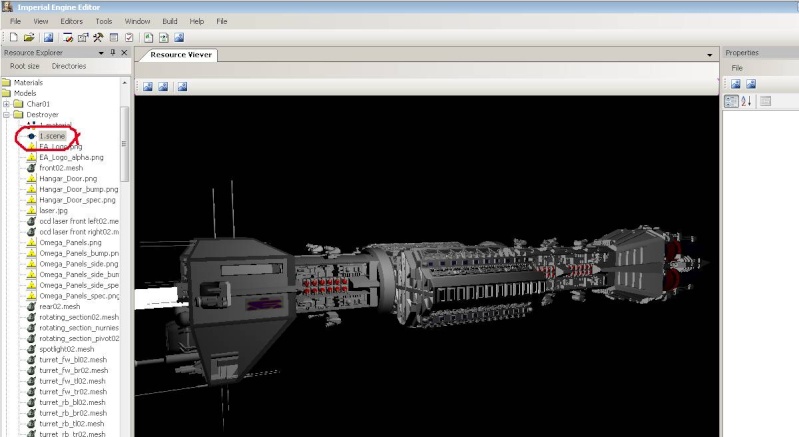Click the Resource Explorer scroll-up arrow
Screen dimensions: 799x437
coord(124,83)
